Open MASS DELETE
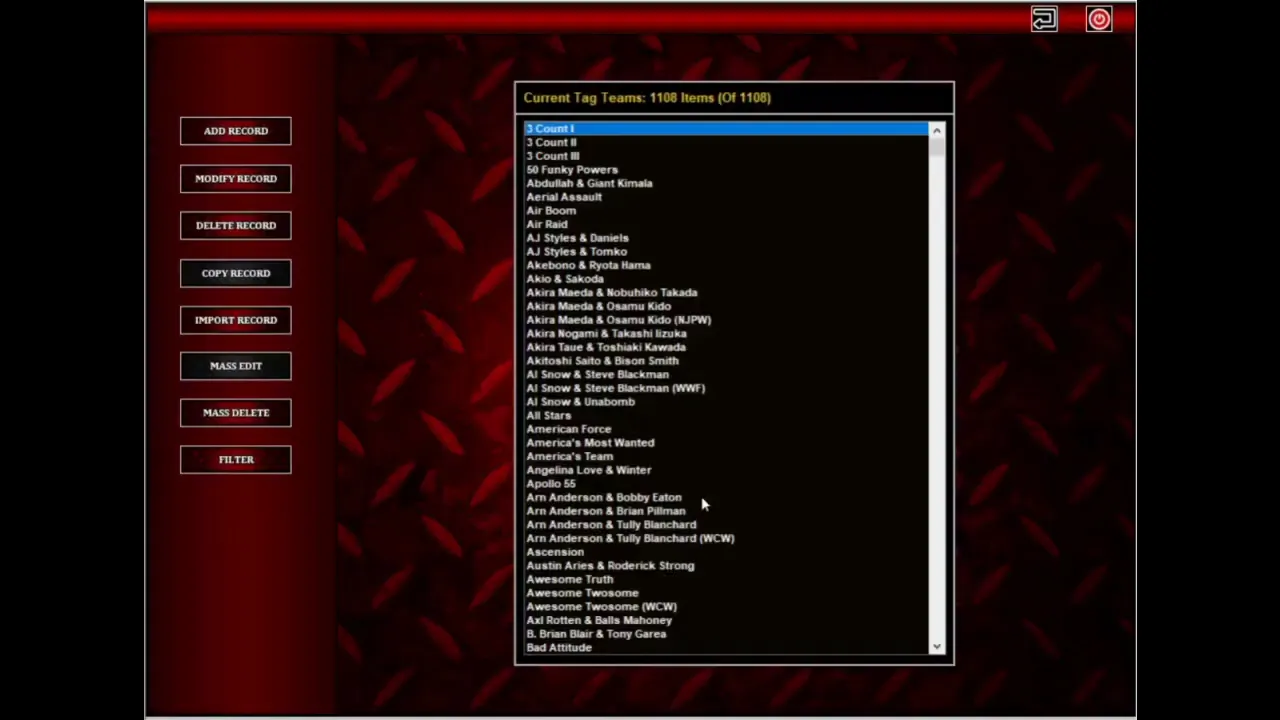Image resolution: width=1280 pixels, height=720 pixels. pyautogui.click(x=236, y=412)
